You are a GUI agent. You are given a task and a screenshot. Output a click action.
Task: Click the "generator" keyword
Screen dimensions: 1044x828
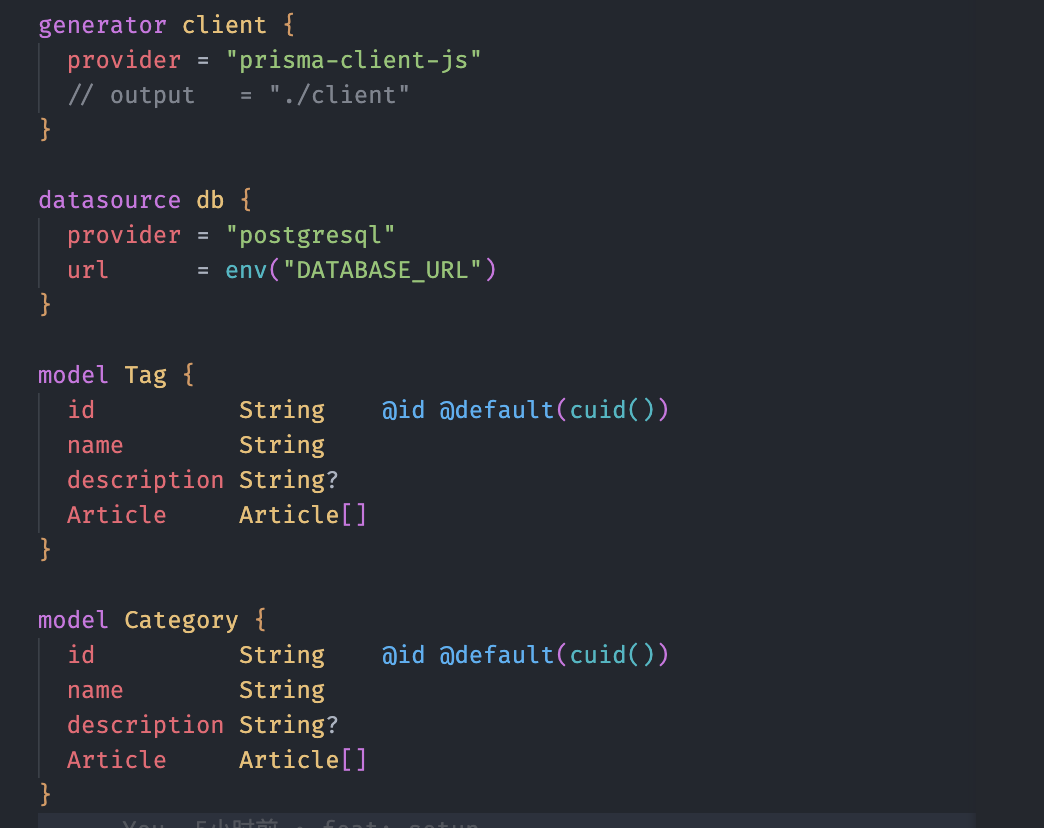pyautogui.click(x=102, y=25)
